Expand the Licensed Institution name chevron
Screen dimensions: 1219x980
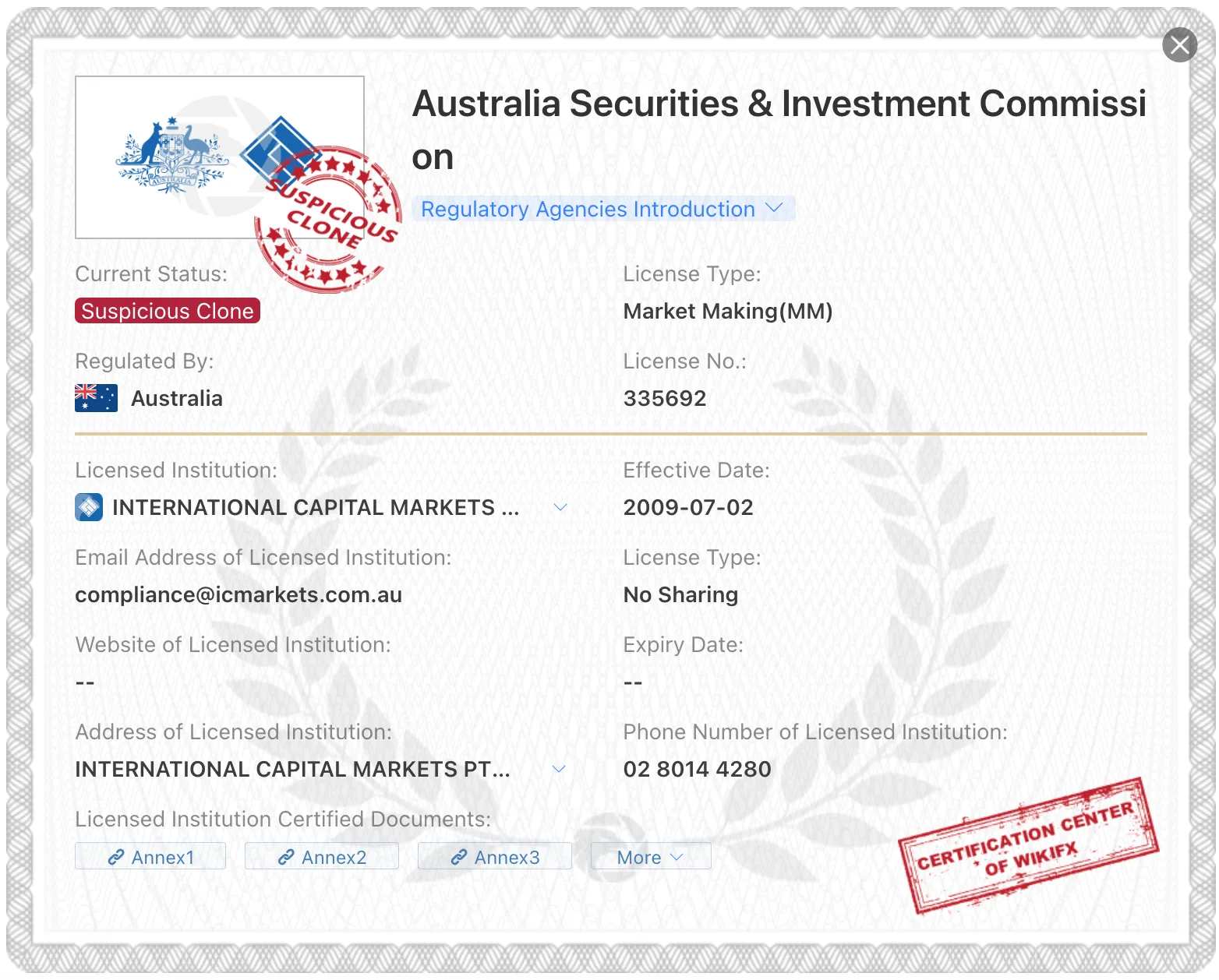tap(560, 507)
